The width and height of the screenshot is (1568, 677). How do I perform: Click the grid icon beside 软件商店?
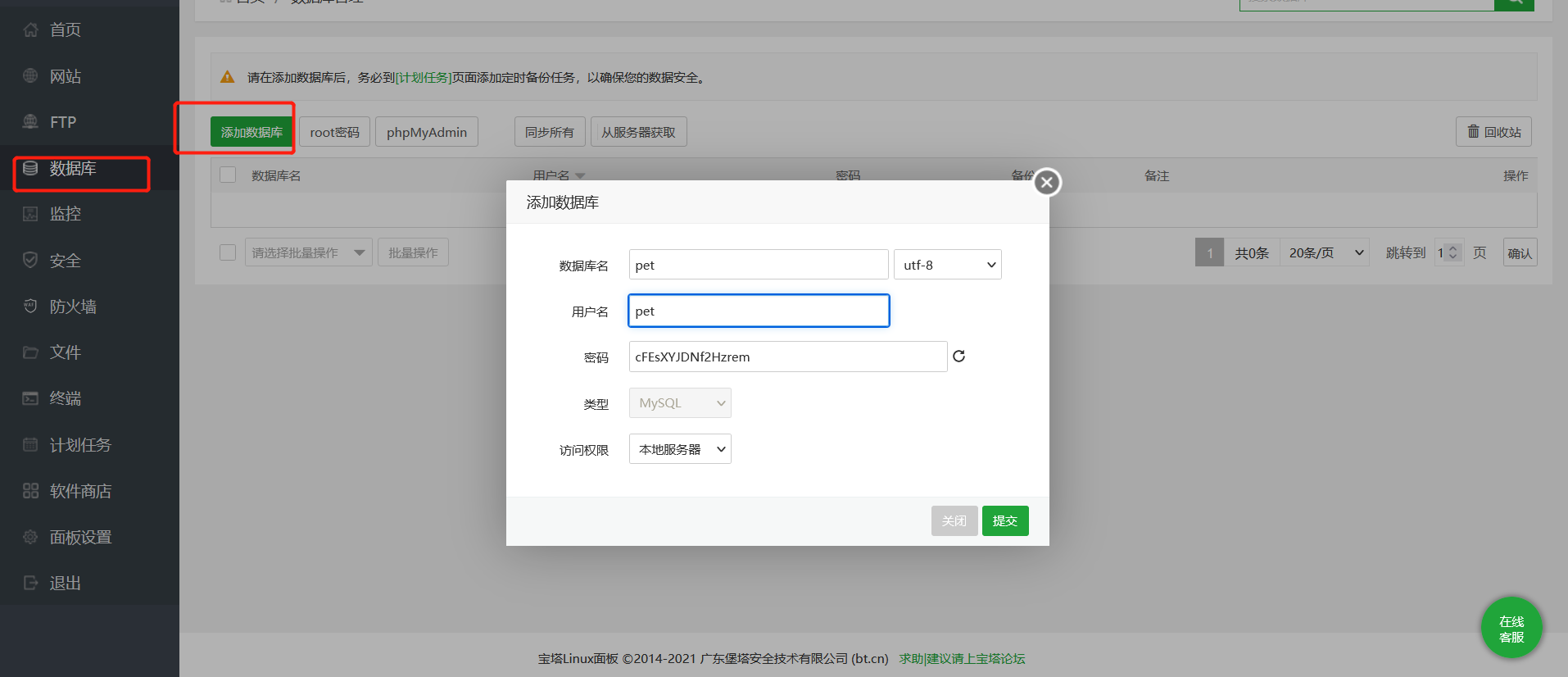(30, 491)
